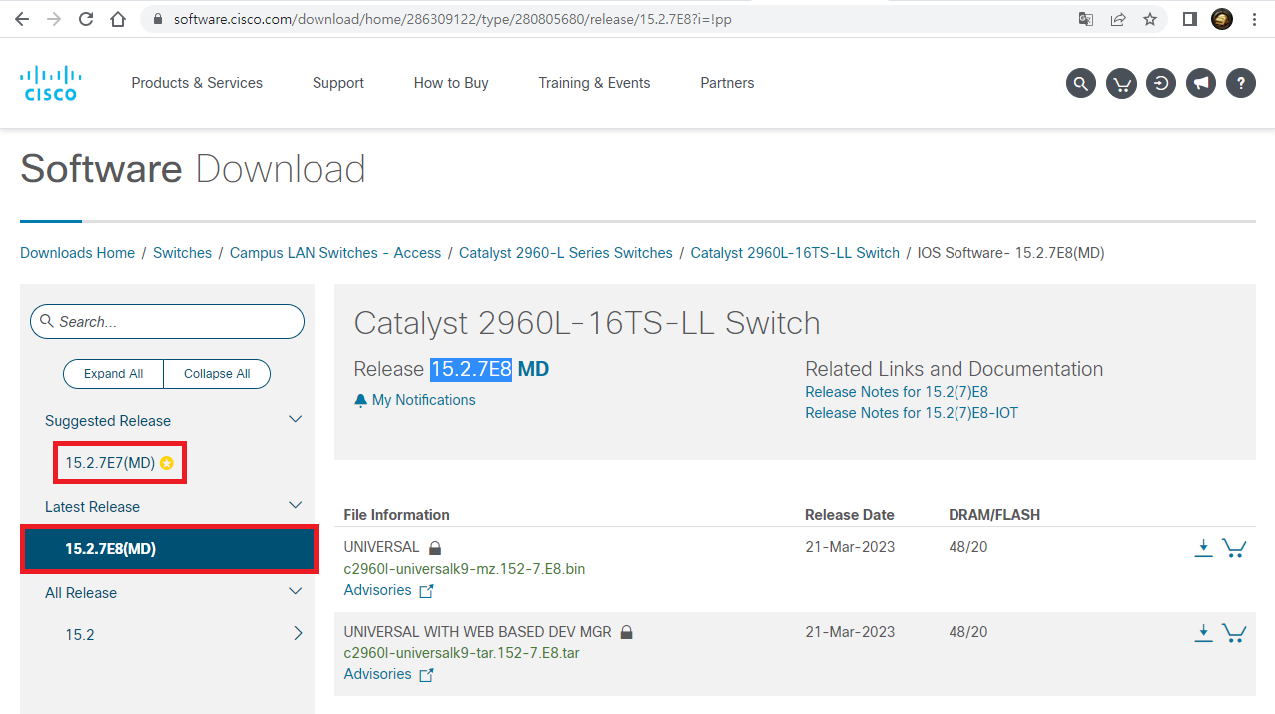Viewport: 1275px width, 714px height.
Task: Open Campus LAN Switches - Access breadcrumb
Action: pyautogui.click(x=335, y=253)
